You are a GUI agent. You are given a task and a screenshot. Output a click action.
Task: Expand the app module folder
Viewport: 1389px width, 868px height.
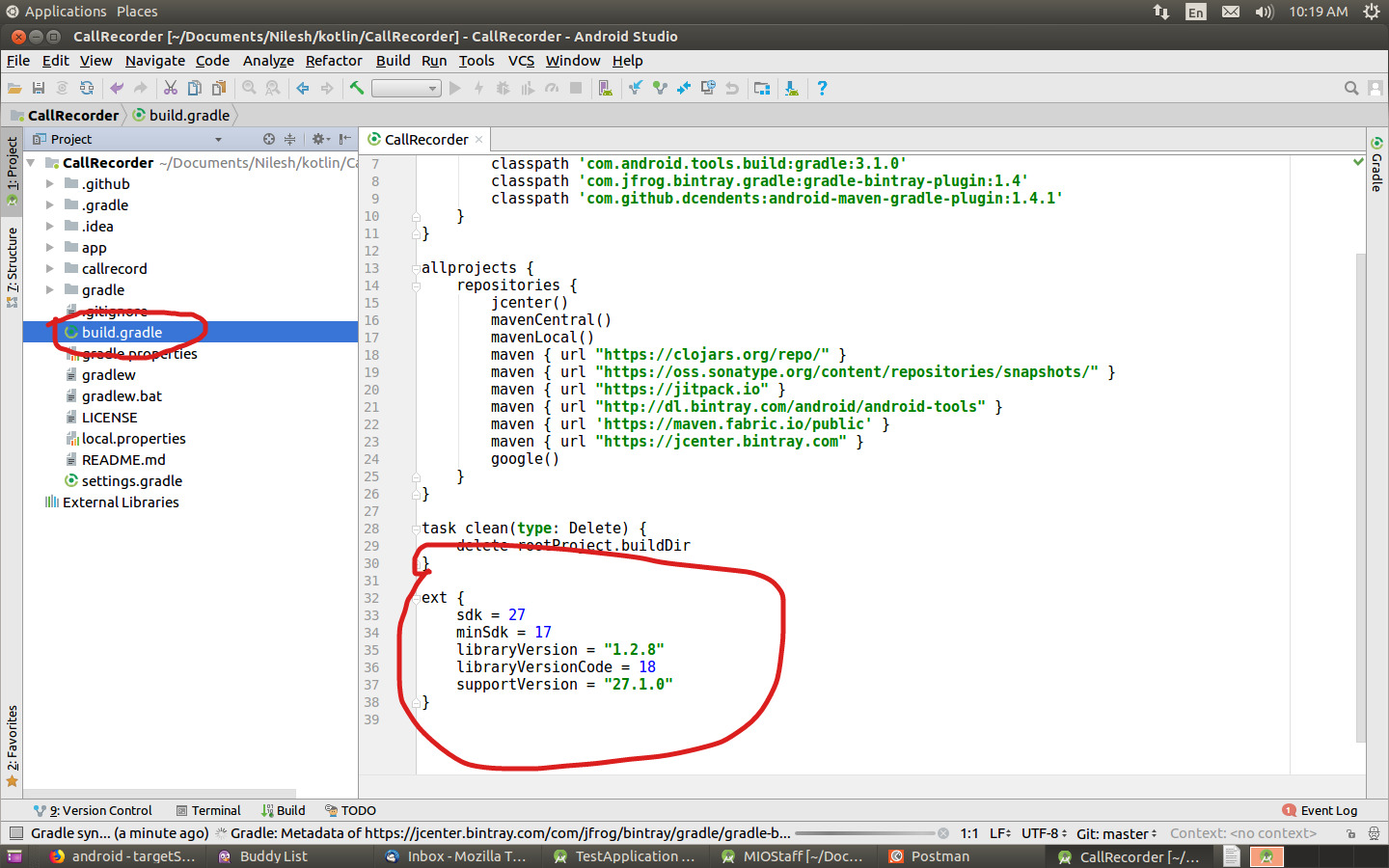click(x=50, y=247)
